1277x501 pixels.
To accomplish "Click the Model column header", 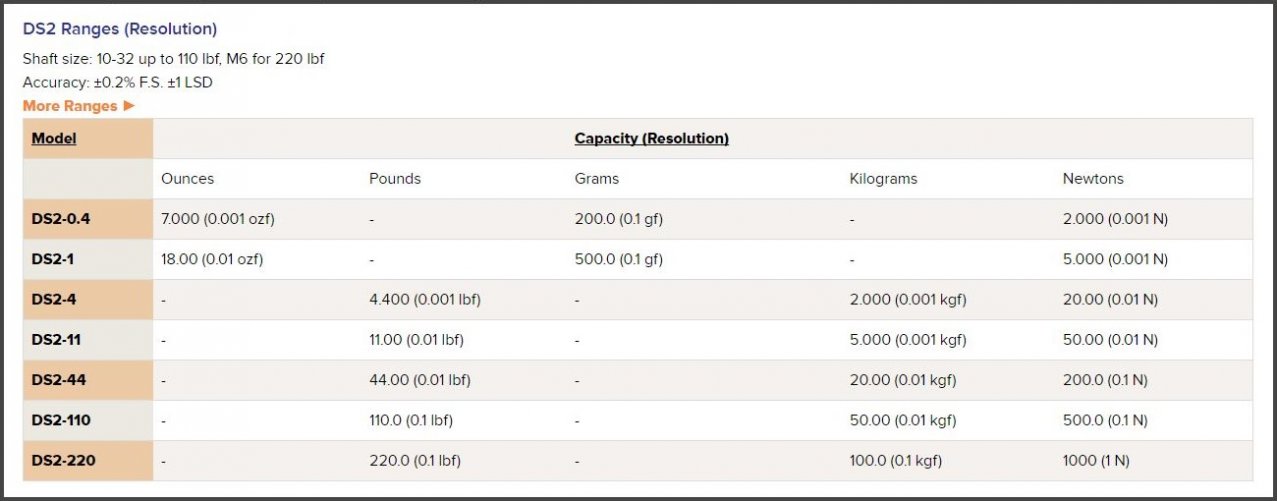I will pyautogui.click(x=54, y=139).
